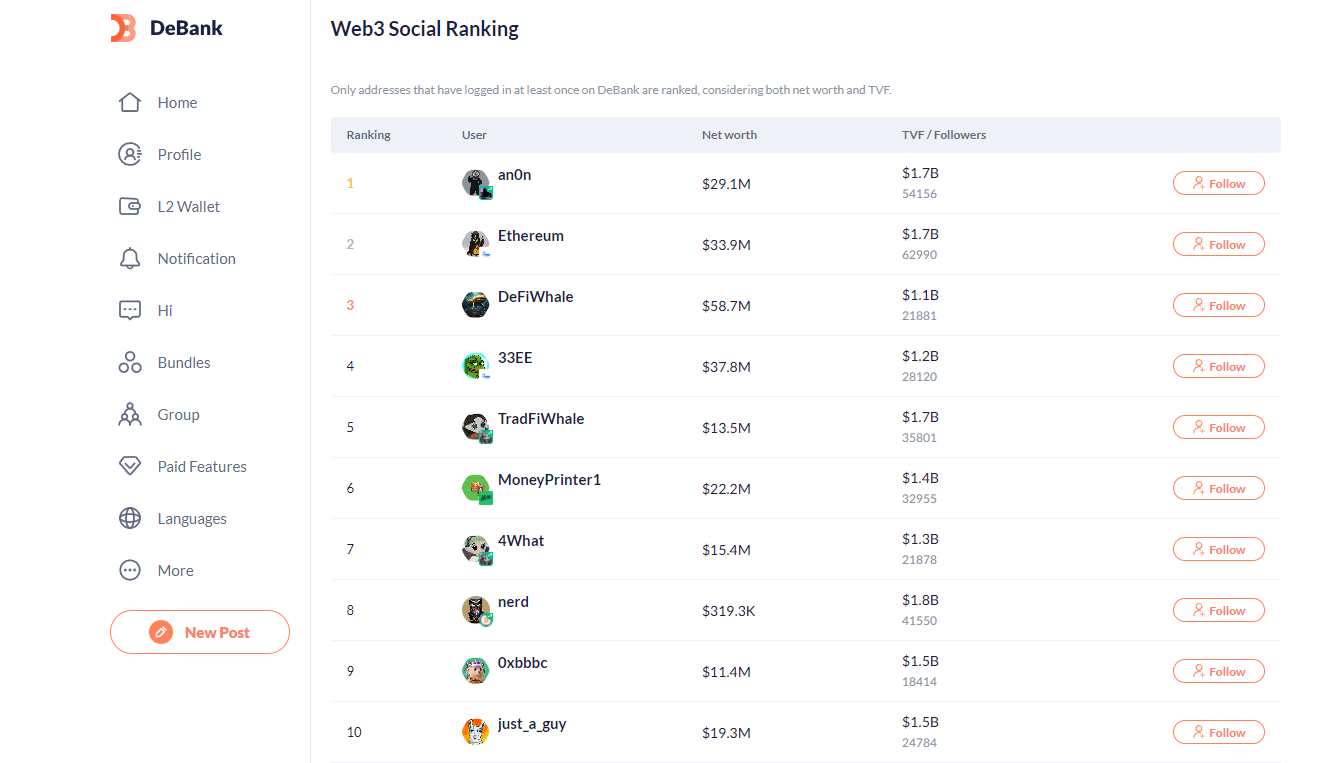Follow the user an0n
The width and height of the screenshot is (1327, 763).
(x=1219, y=183)
